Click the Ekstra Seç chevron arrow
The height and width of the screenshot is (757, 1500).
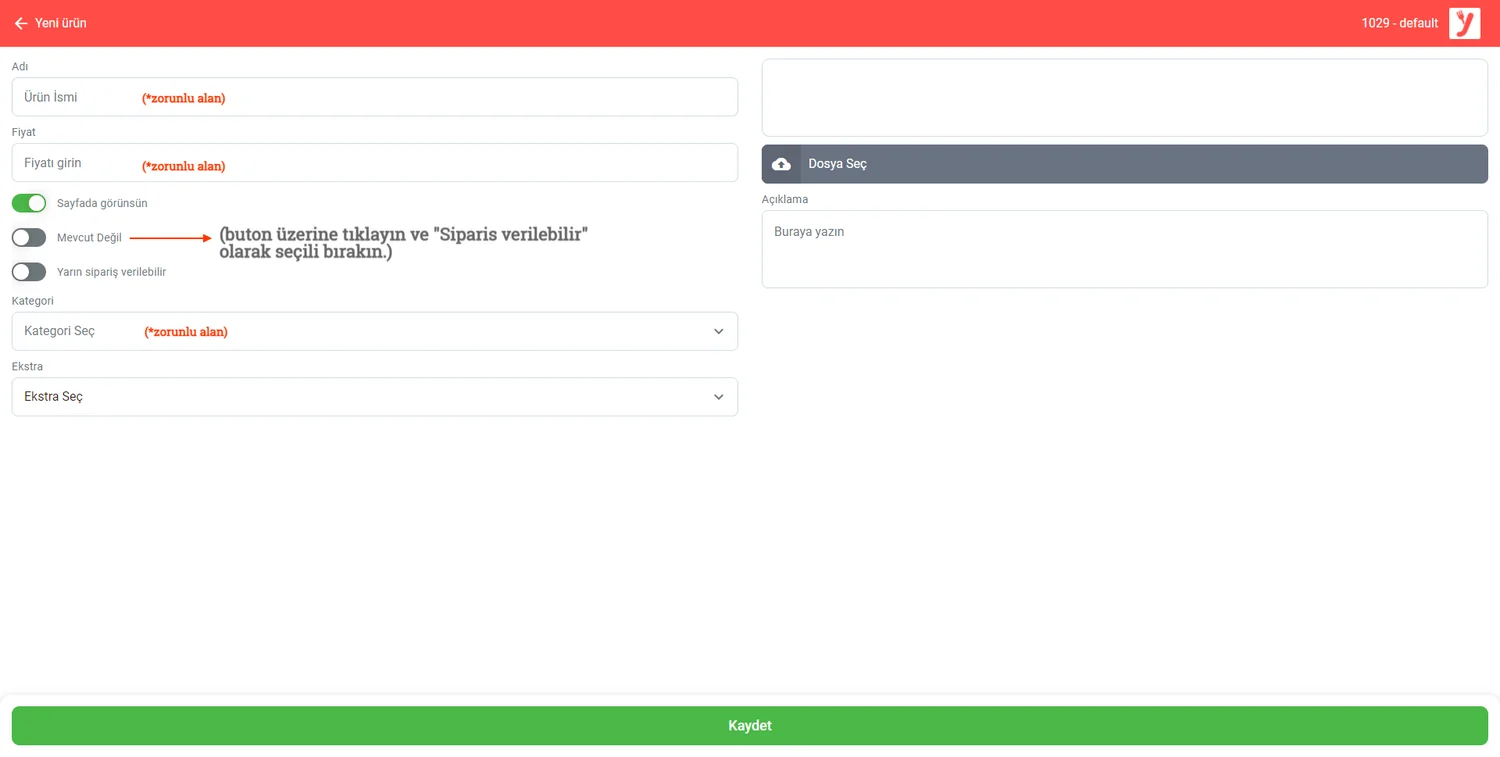(718, 397)
